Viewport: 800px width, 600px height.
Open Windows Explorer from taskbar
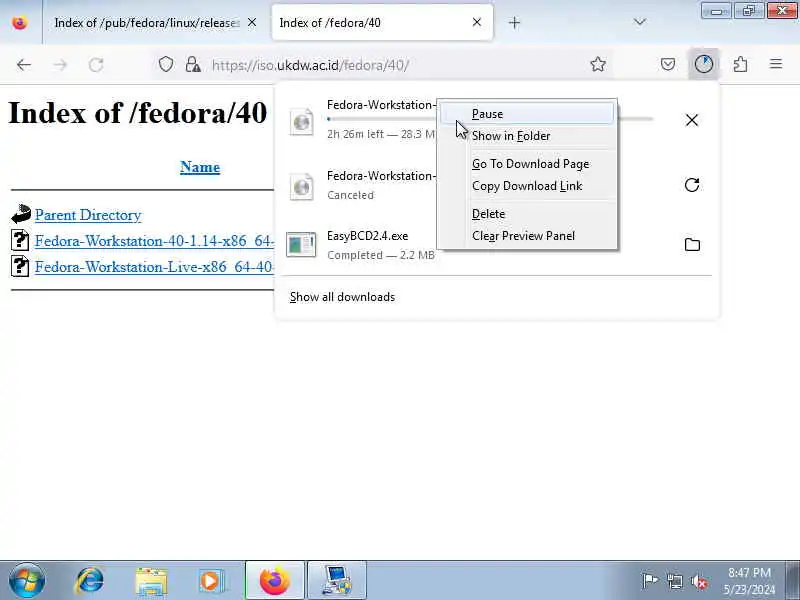[151, 581]
